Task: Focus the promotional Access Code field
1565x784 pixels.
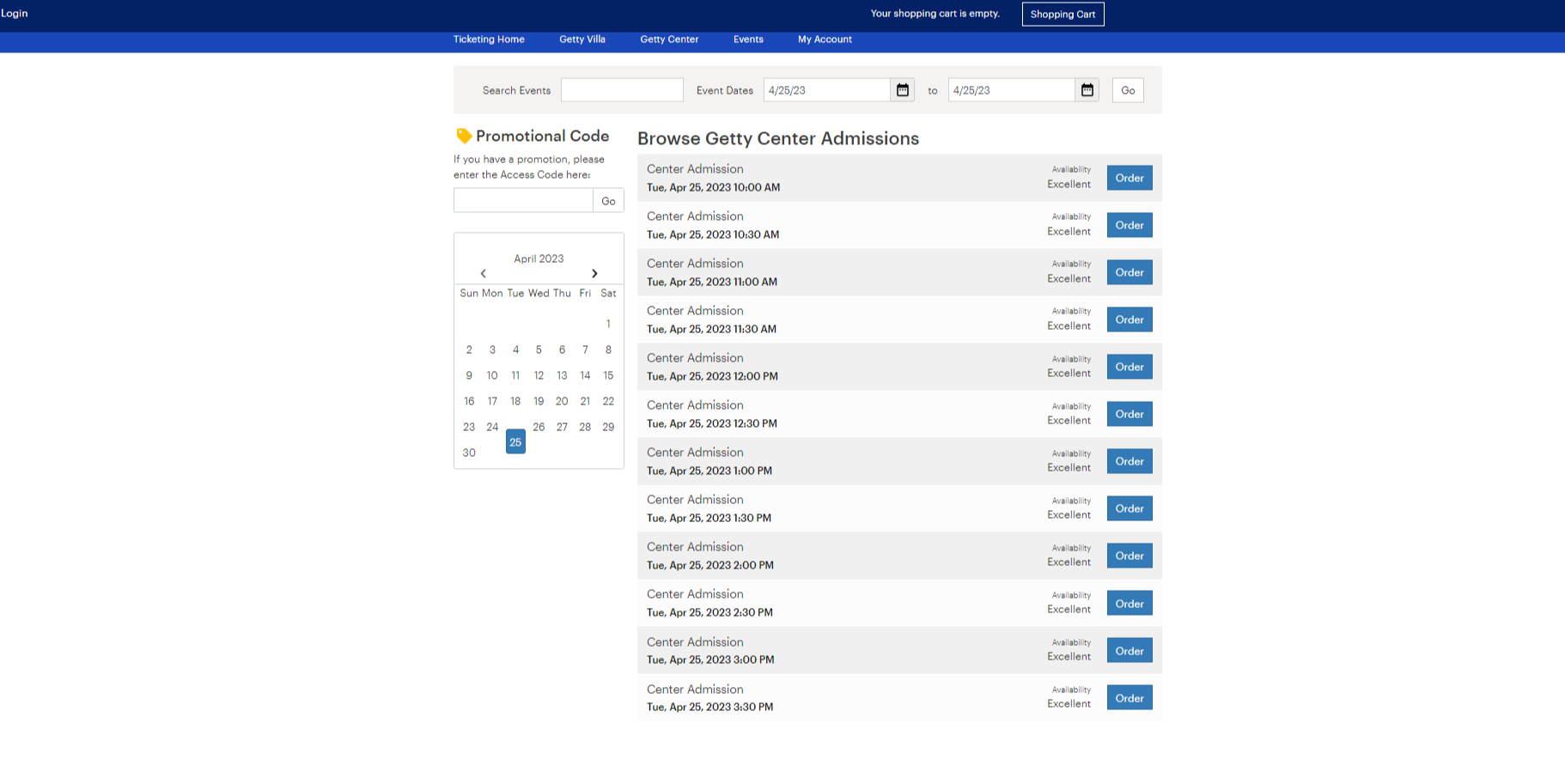Action: pyautogui.click(x=523, y=201)
